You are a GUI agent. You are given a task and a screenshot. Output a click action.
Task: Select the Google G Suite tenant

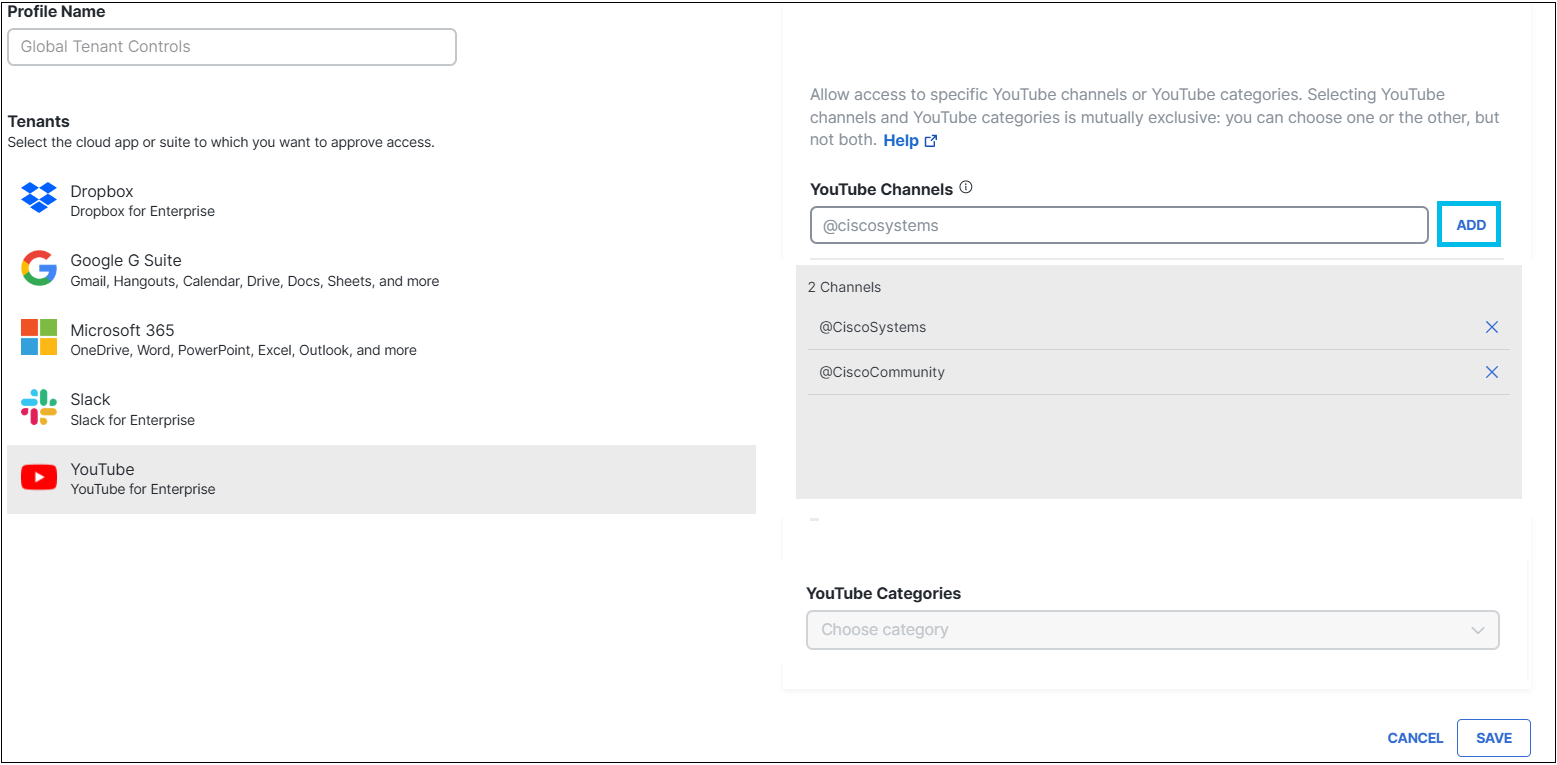tap(381, 270)
